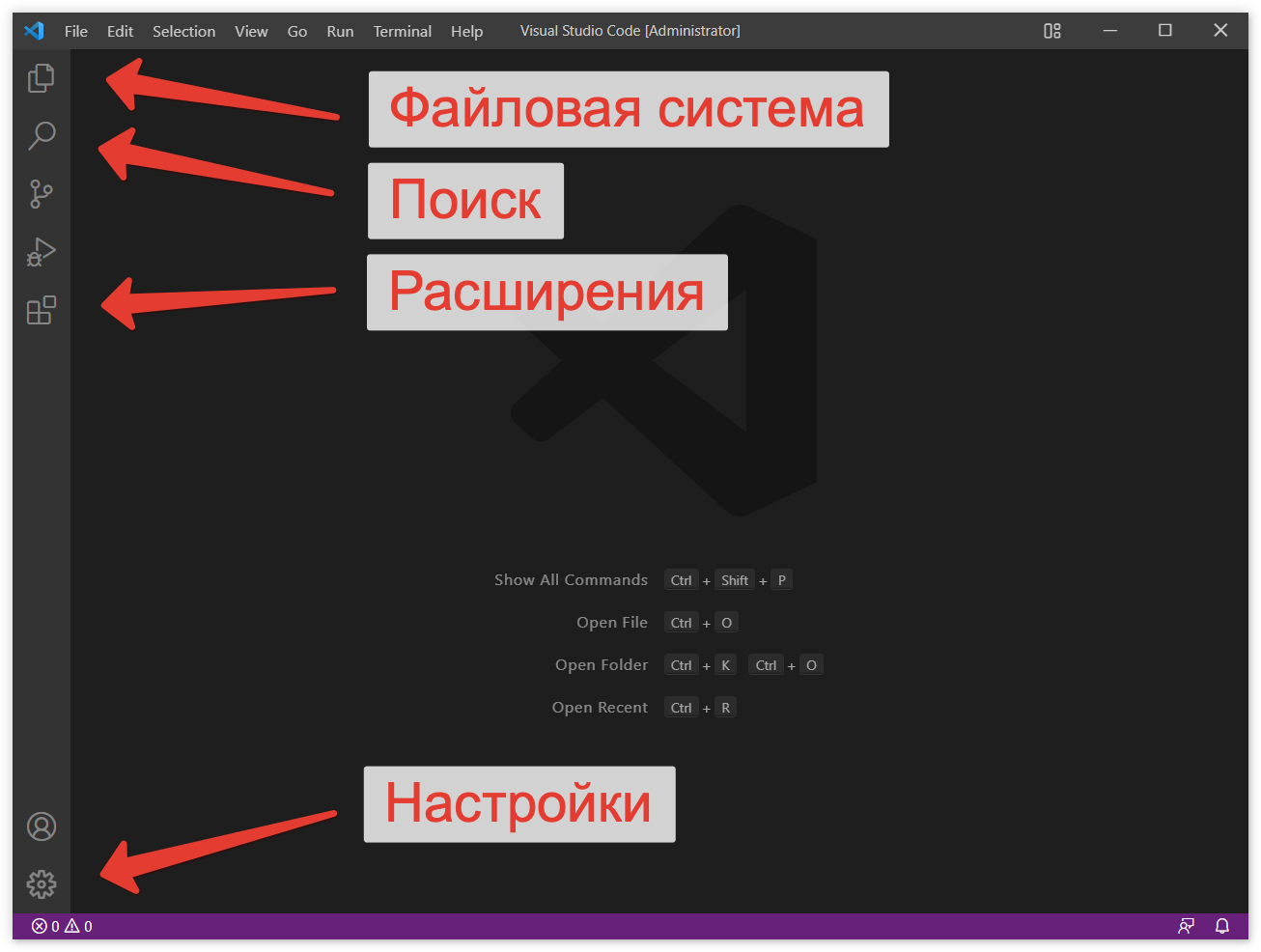The image size is (1261, 952).
Task: Click the Accounts icon above settings
Action: pos(41,826)
